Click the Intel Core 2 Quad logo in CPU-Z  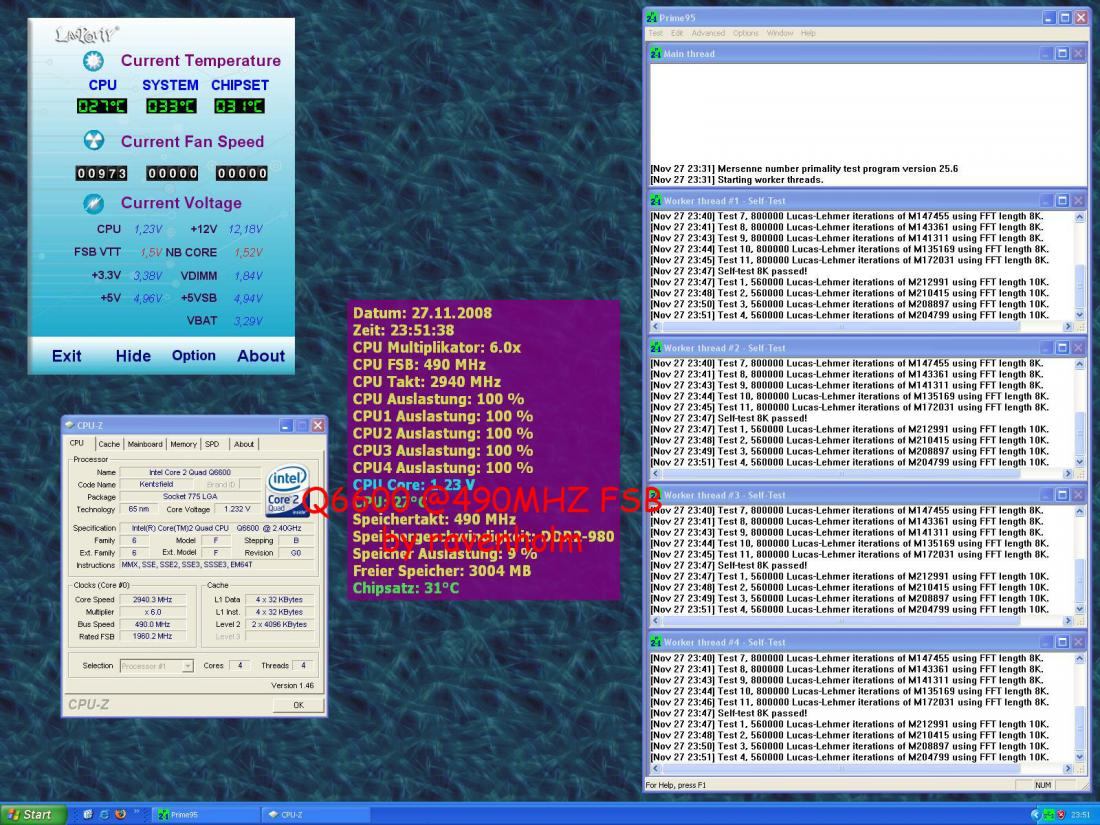tap(288, 490)
